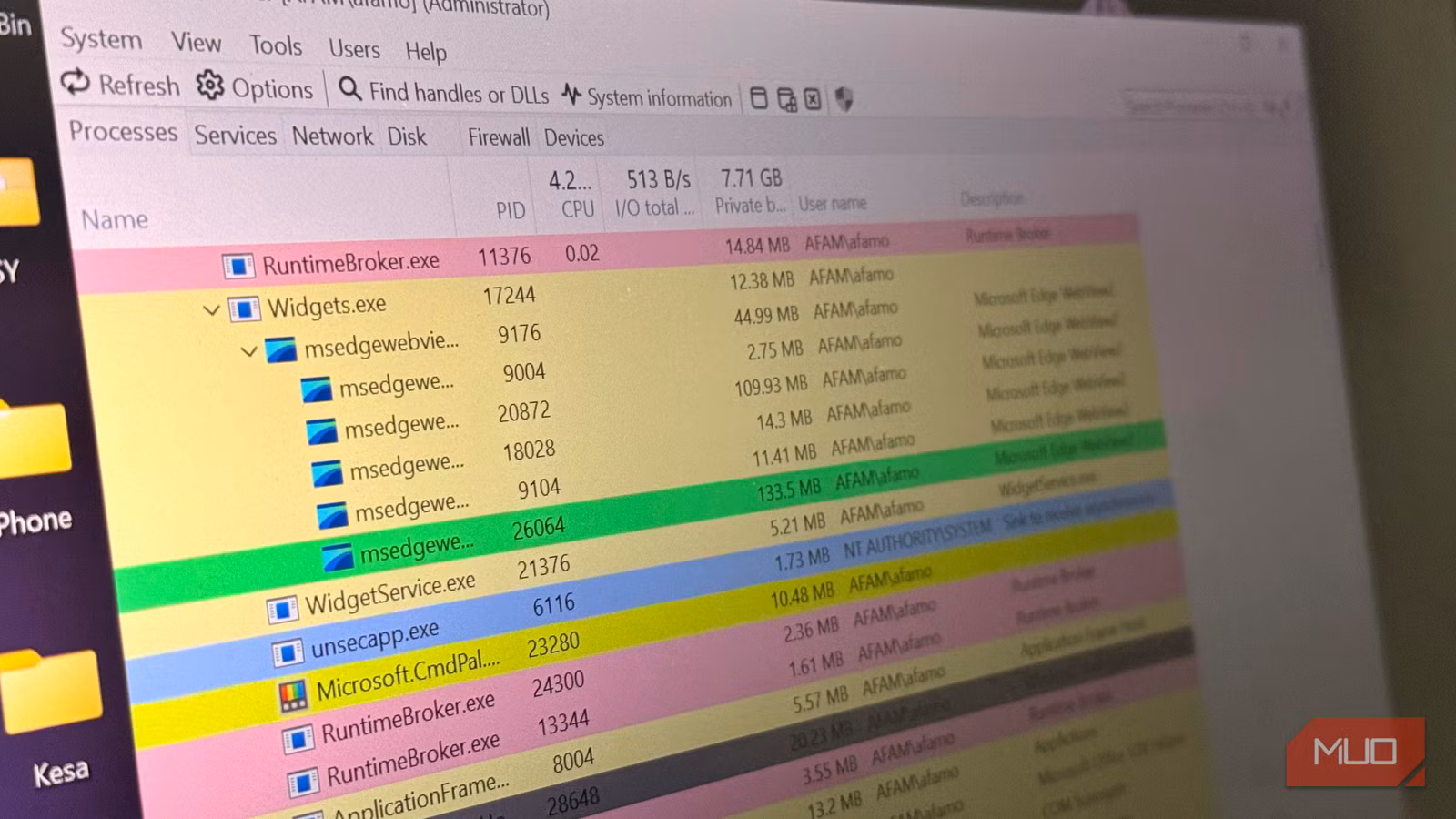Click the 133.5 MB private bytes value

coord(788,490)
